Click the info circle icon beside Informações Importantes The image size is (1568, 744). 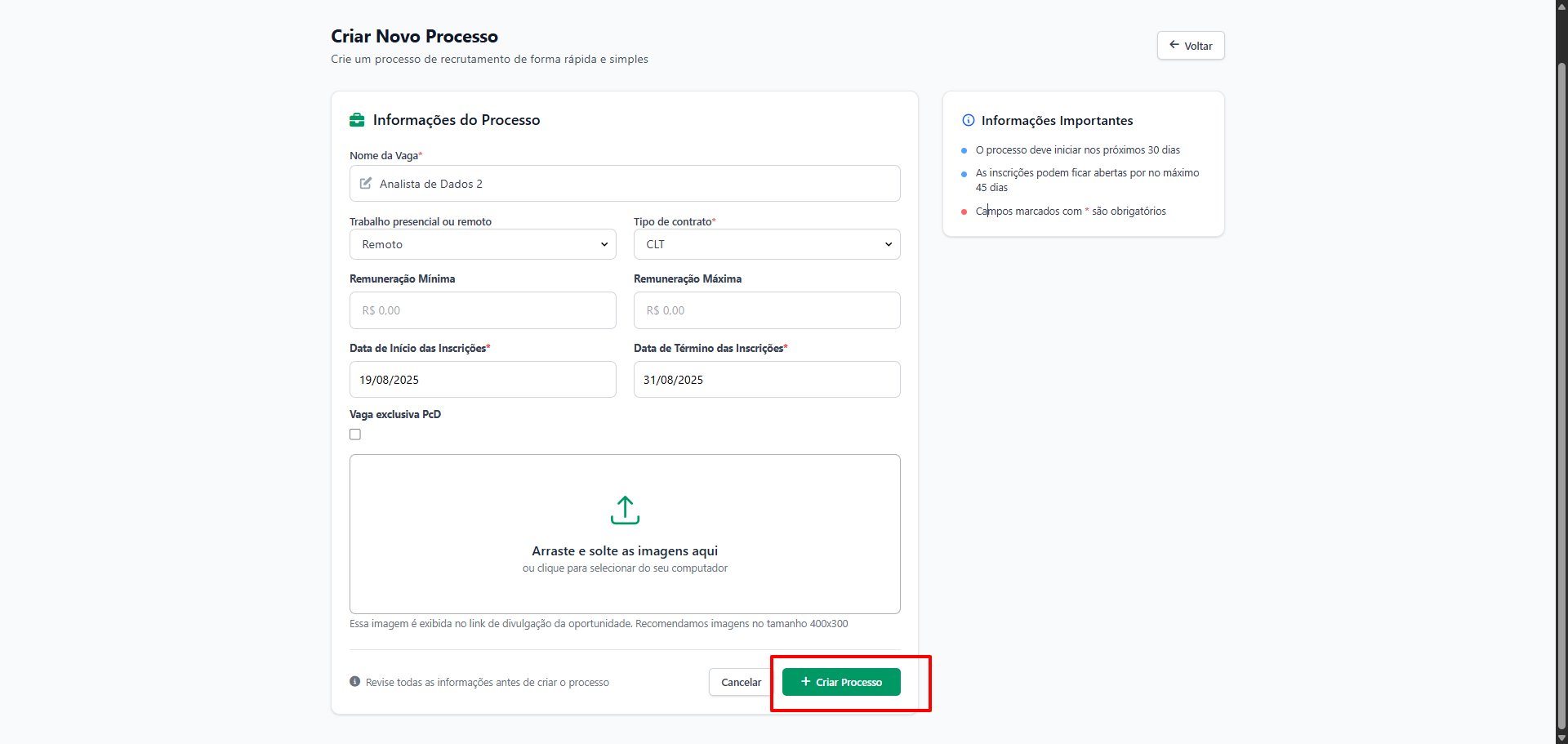point(969,120)
